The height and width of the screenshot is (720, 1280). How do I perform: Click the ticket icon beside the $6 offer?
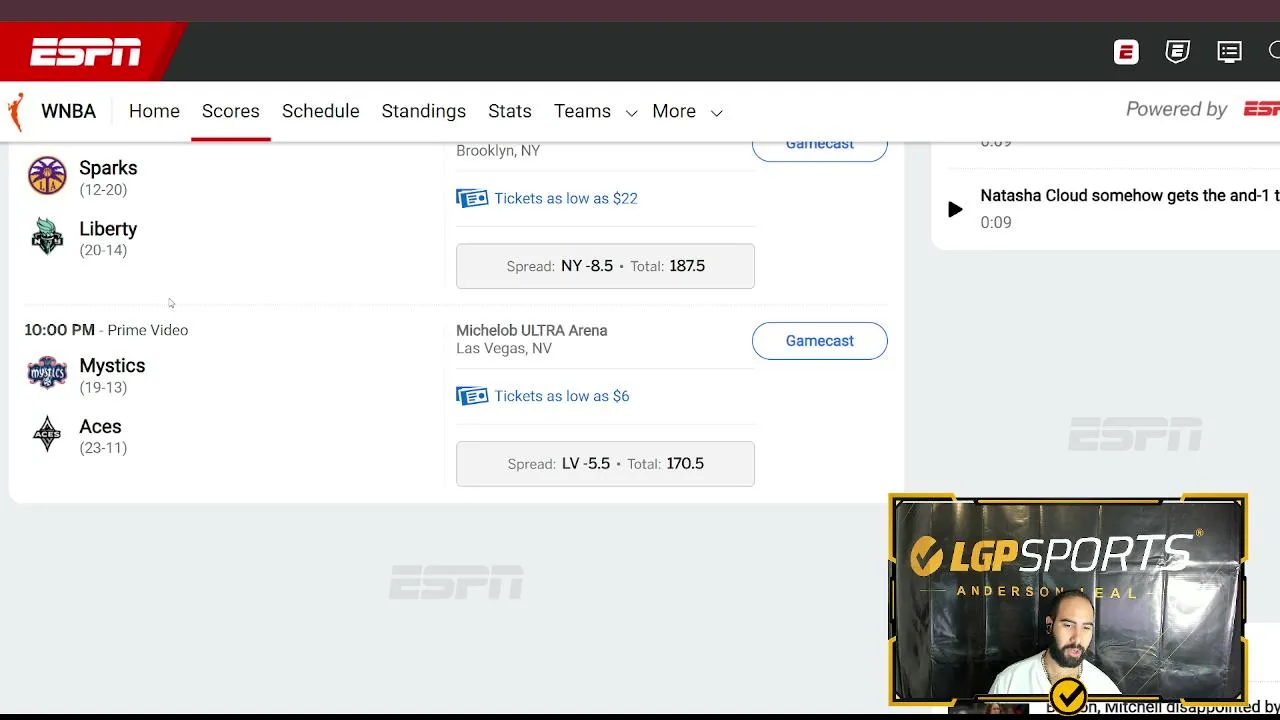point(472,396)
